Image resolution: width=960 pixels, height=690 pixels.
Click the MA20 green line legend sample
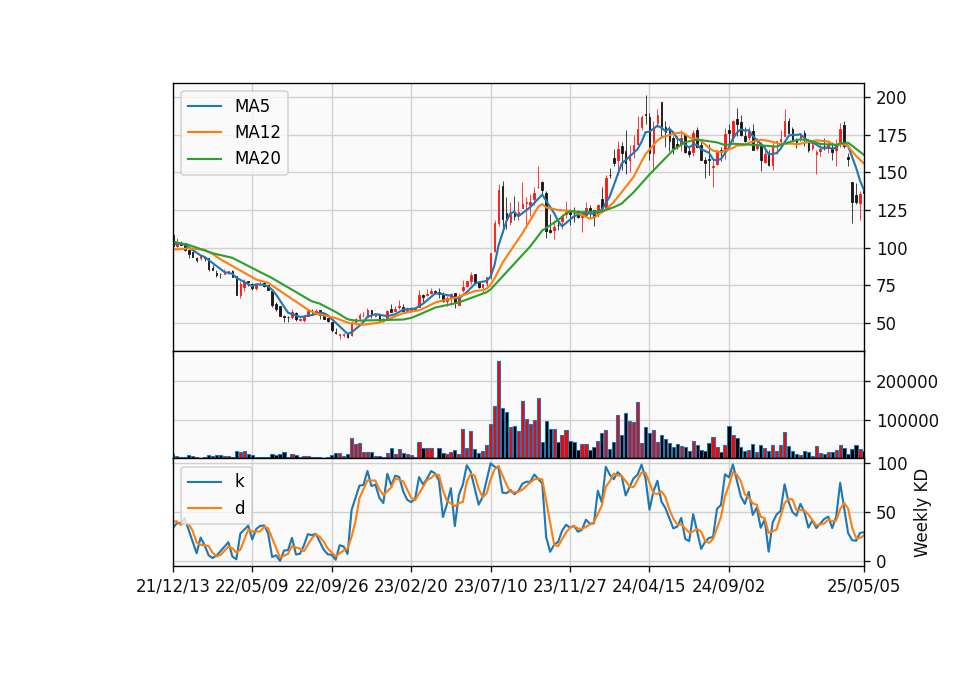[204, 159]
